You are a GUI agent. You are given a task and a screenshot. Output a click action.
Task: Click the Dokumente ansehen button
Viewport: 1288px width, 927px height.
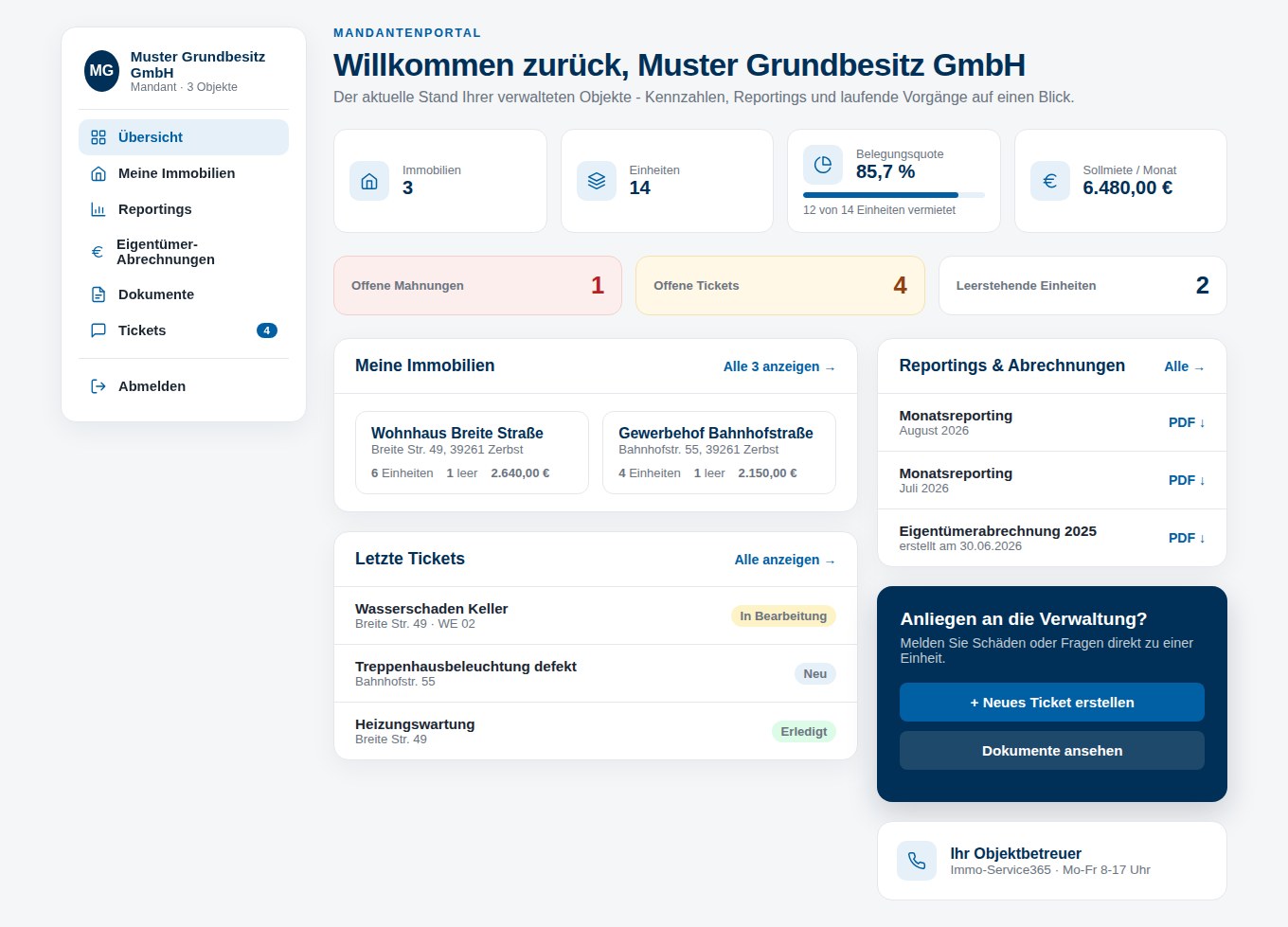click(1052, 751)
